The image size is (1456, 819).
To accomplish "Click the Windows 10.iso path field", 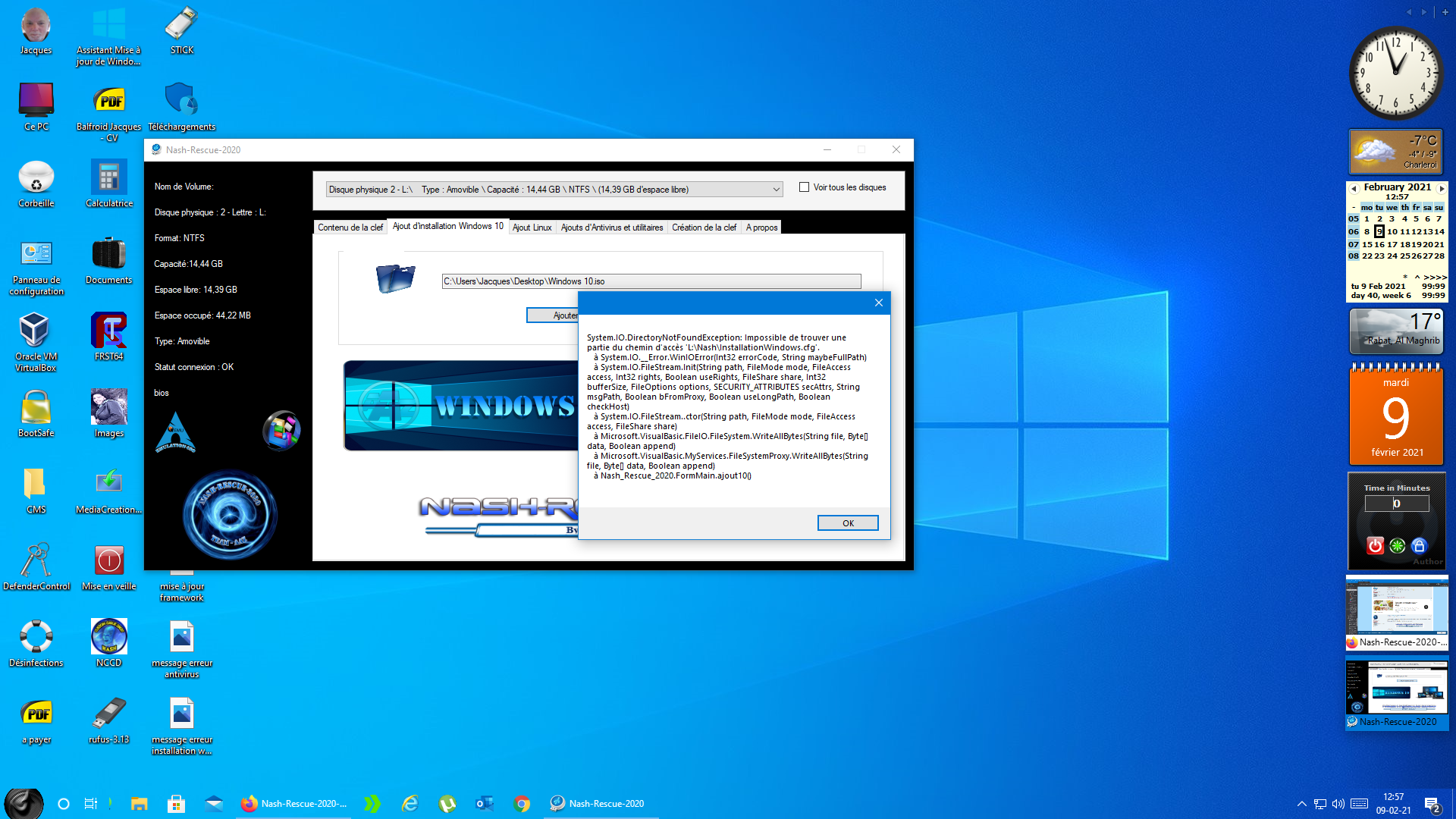I will point(651,281).
